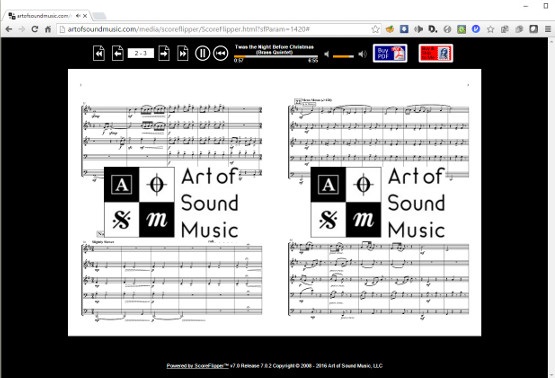The width and height of the screenshot is (555, 378).
Task: Go to the browser home page
Action: coord(48,29)
